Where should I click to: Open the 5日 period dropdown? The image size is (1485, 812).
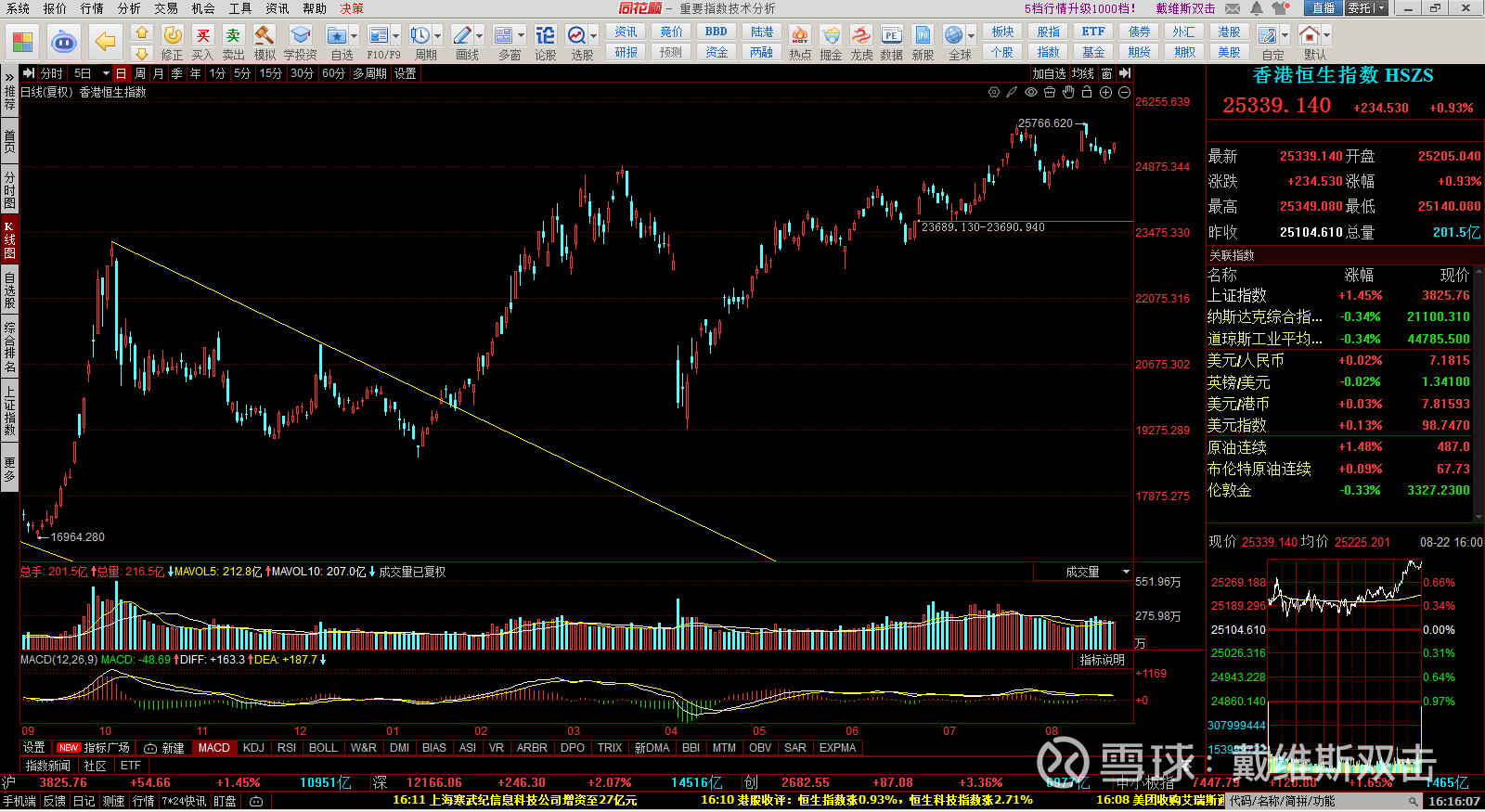106,73
